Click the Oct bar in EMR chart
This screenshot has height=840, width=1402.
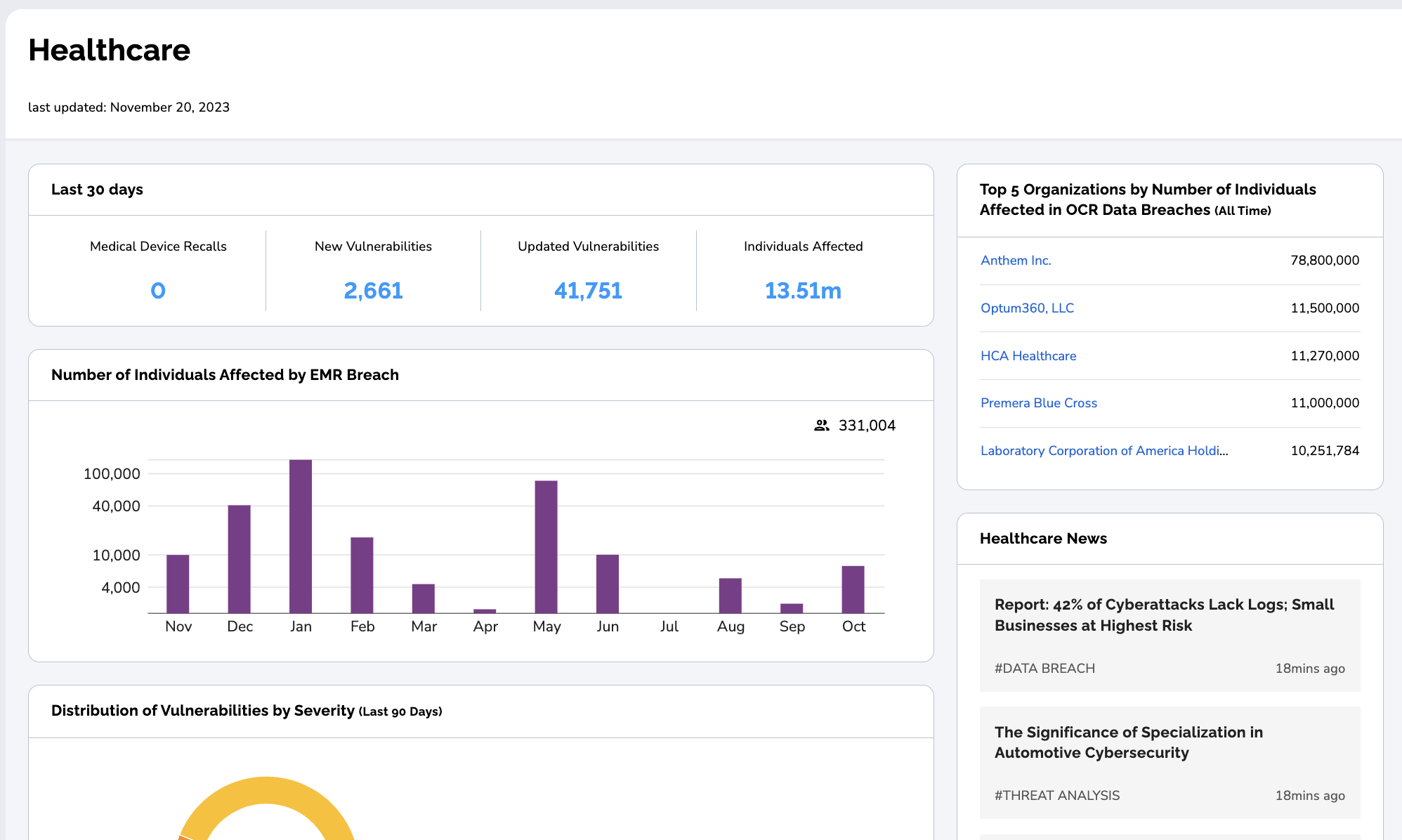(x=853, y=589)
